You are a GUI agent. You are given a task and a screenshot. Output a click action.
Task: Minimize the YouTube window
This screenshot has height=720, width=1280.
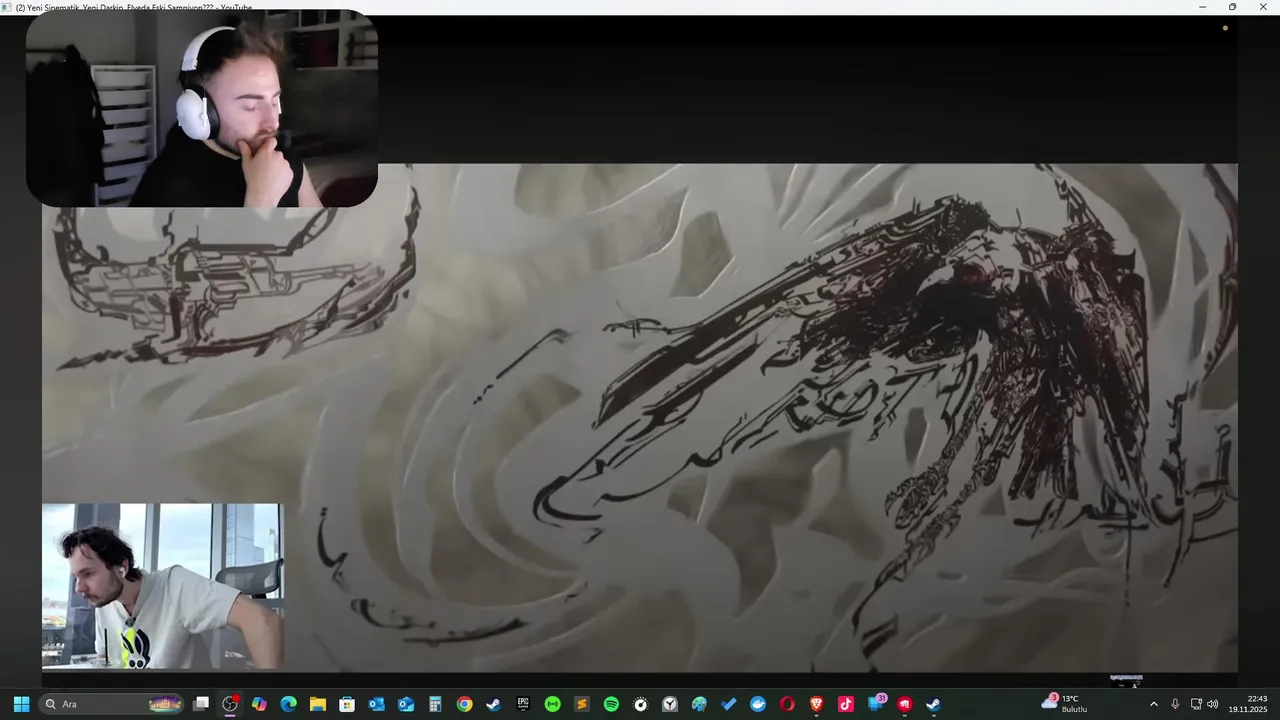(x=1203, y=7)
